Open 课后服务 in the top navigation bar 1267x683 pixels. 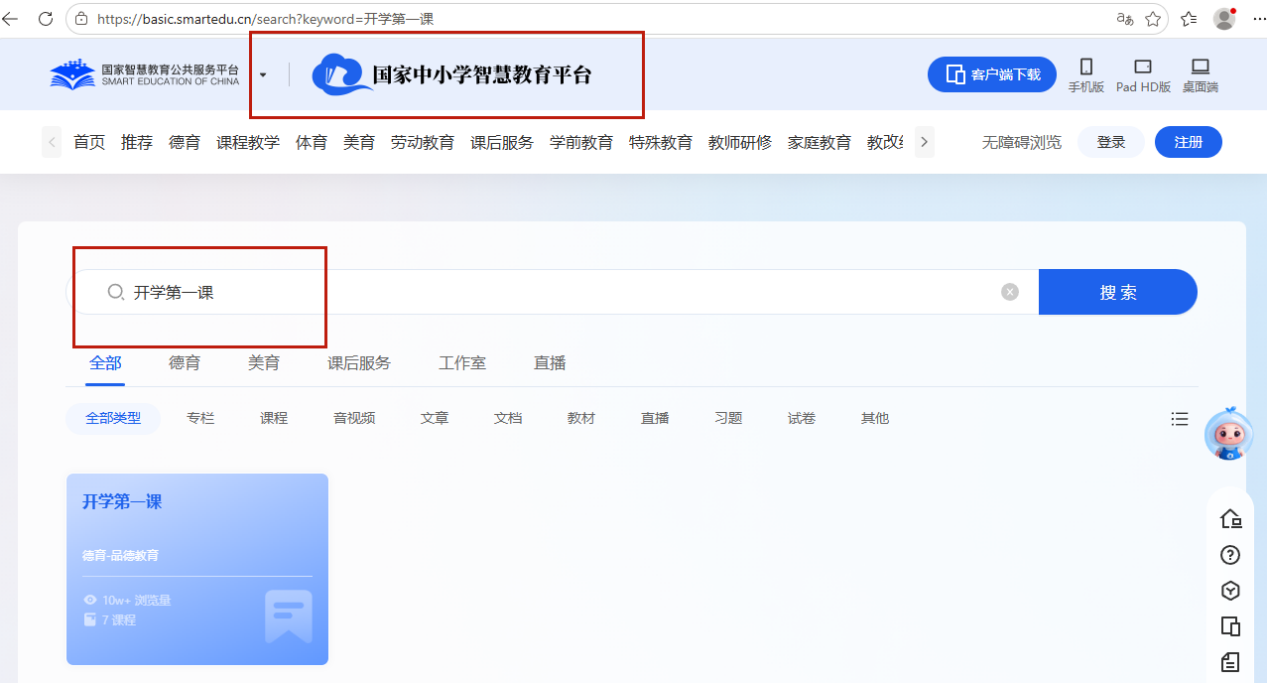tap(502, 142)
